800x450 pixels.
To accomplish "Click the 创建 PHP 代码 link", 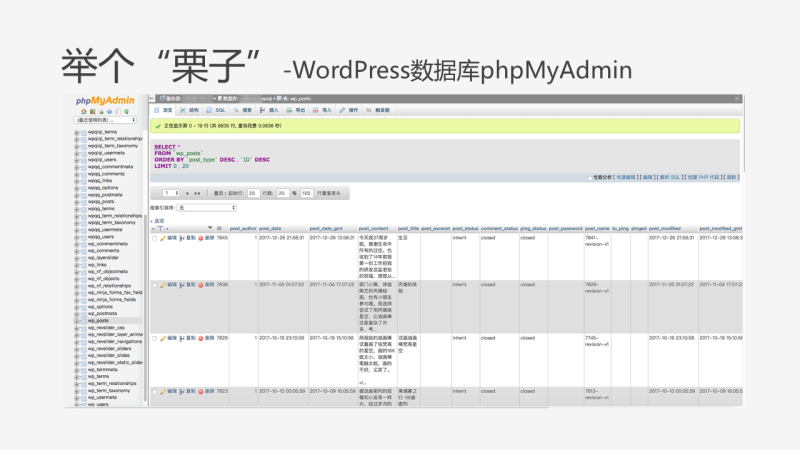I will coord(703,178).
